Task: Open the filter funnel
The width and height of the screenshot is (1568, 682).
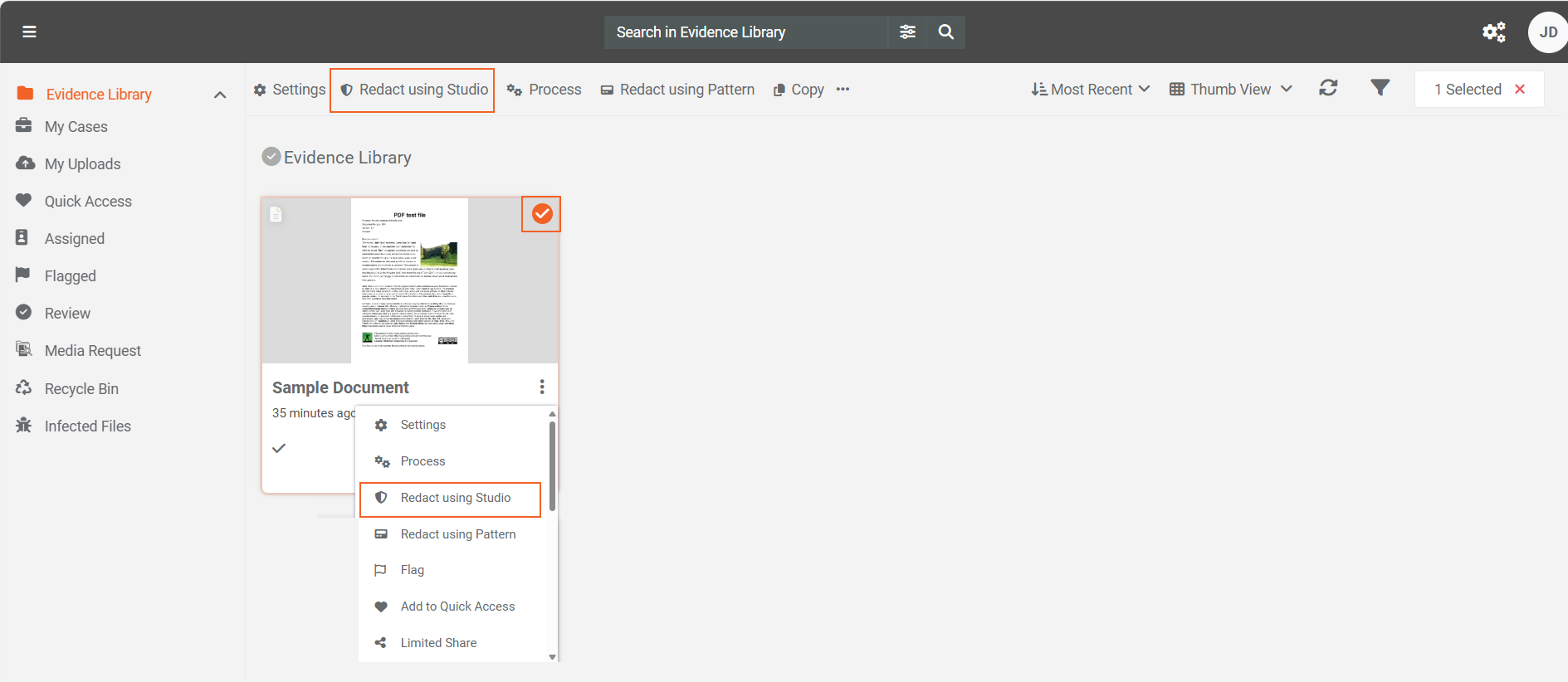Action: 1380,88
